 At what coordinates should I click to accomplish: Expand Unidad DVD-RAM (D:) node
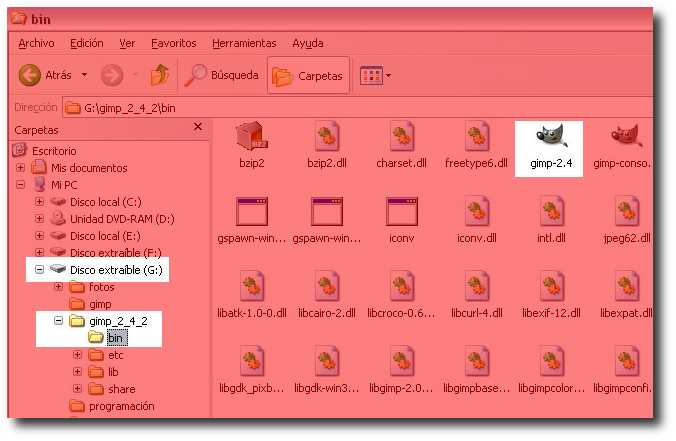39,219
